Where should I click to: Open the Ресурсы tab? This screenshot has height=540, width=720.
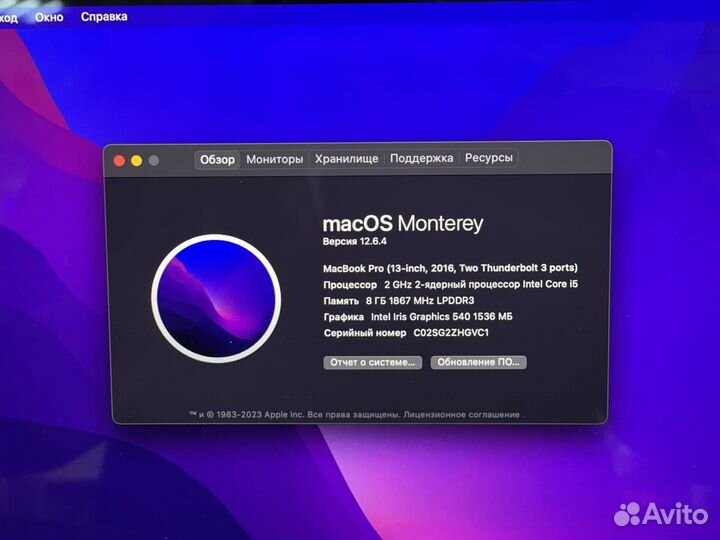point(489,158)
